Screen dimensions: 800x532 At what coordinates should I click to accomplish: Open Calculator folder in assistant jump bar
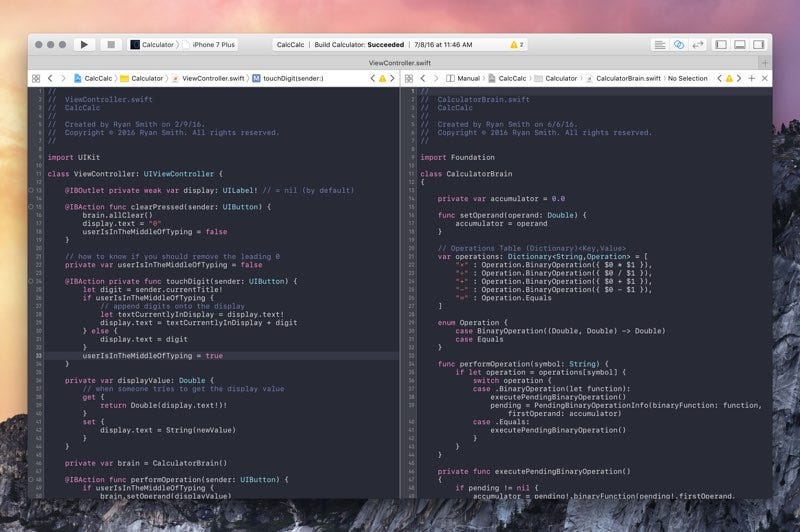[556, 79]
